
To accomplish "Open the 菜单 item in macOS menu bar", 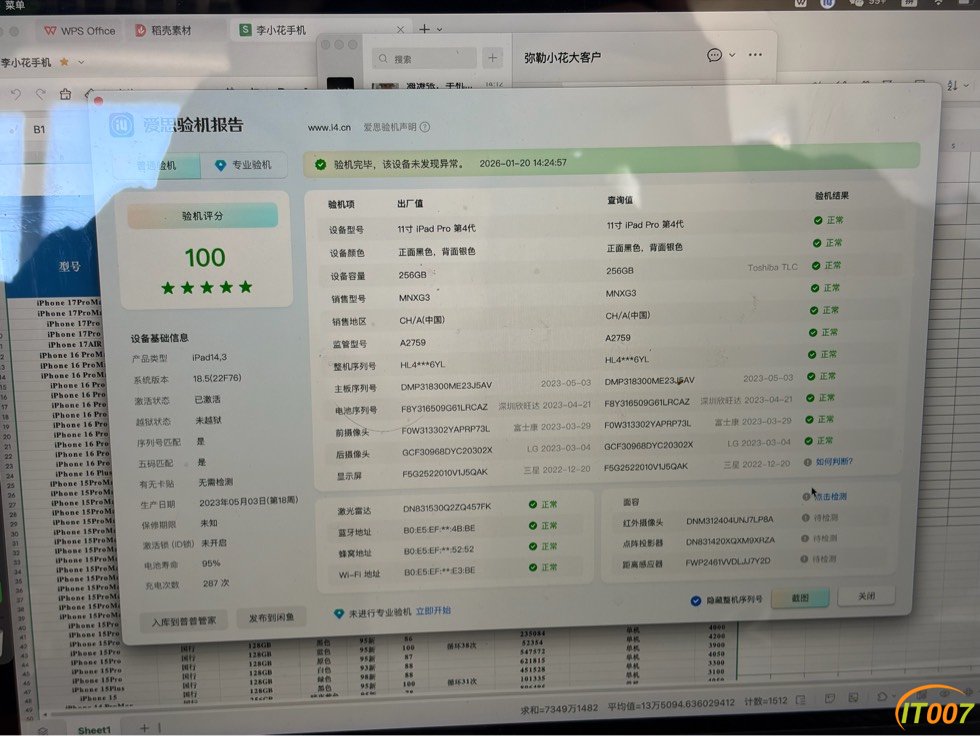I will 14,5.
